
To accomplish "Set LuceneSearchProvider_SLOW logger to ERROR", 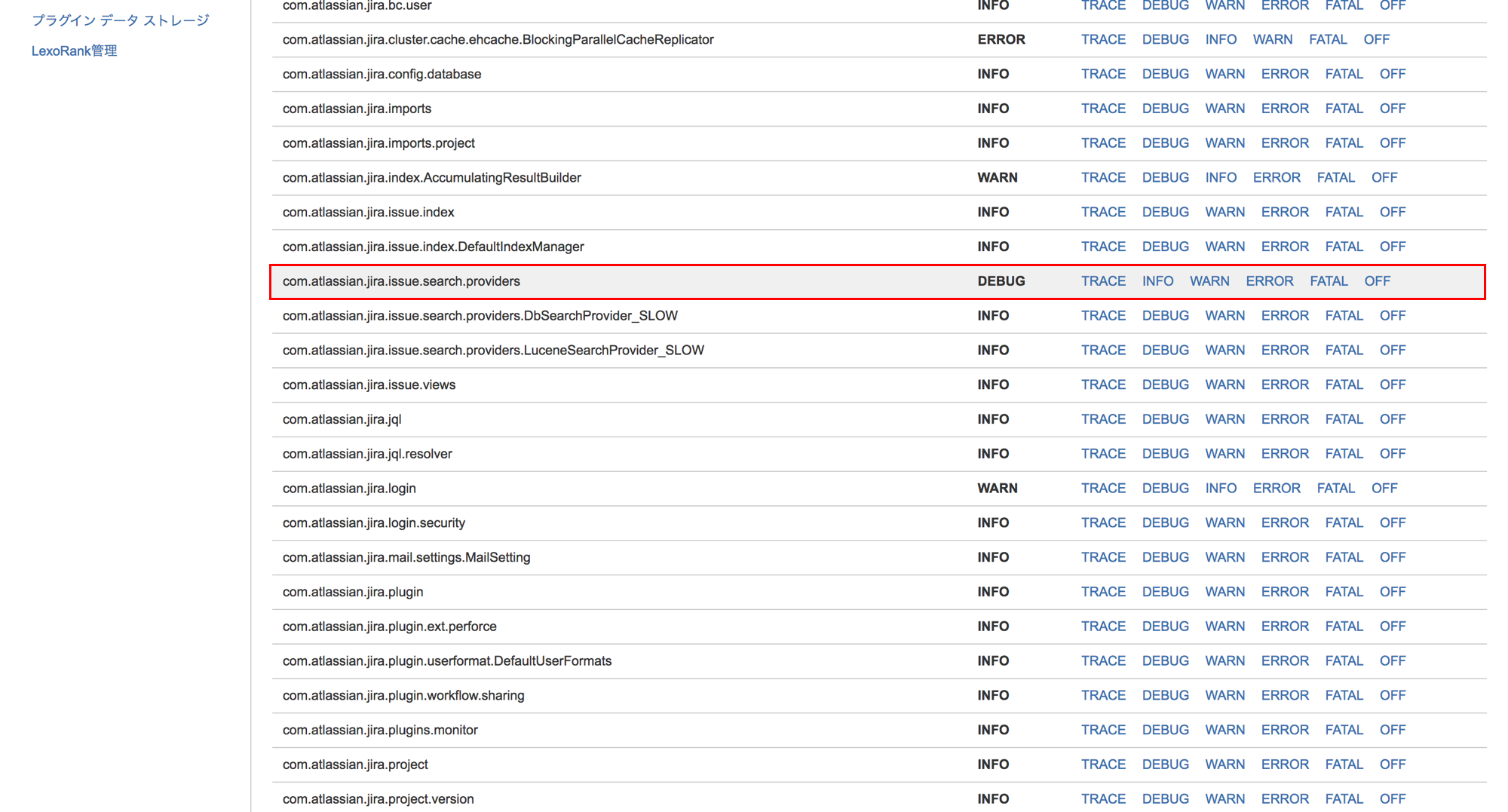I will point(1285,351).
